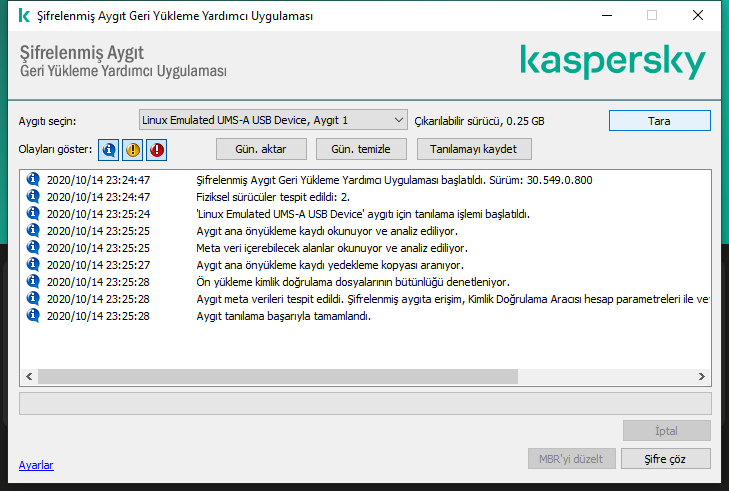Click info icon of 'Meta veri içerebilecek' entry
This screenshot has height=491, width=729.
33,247
